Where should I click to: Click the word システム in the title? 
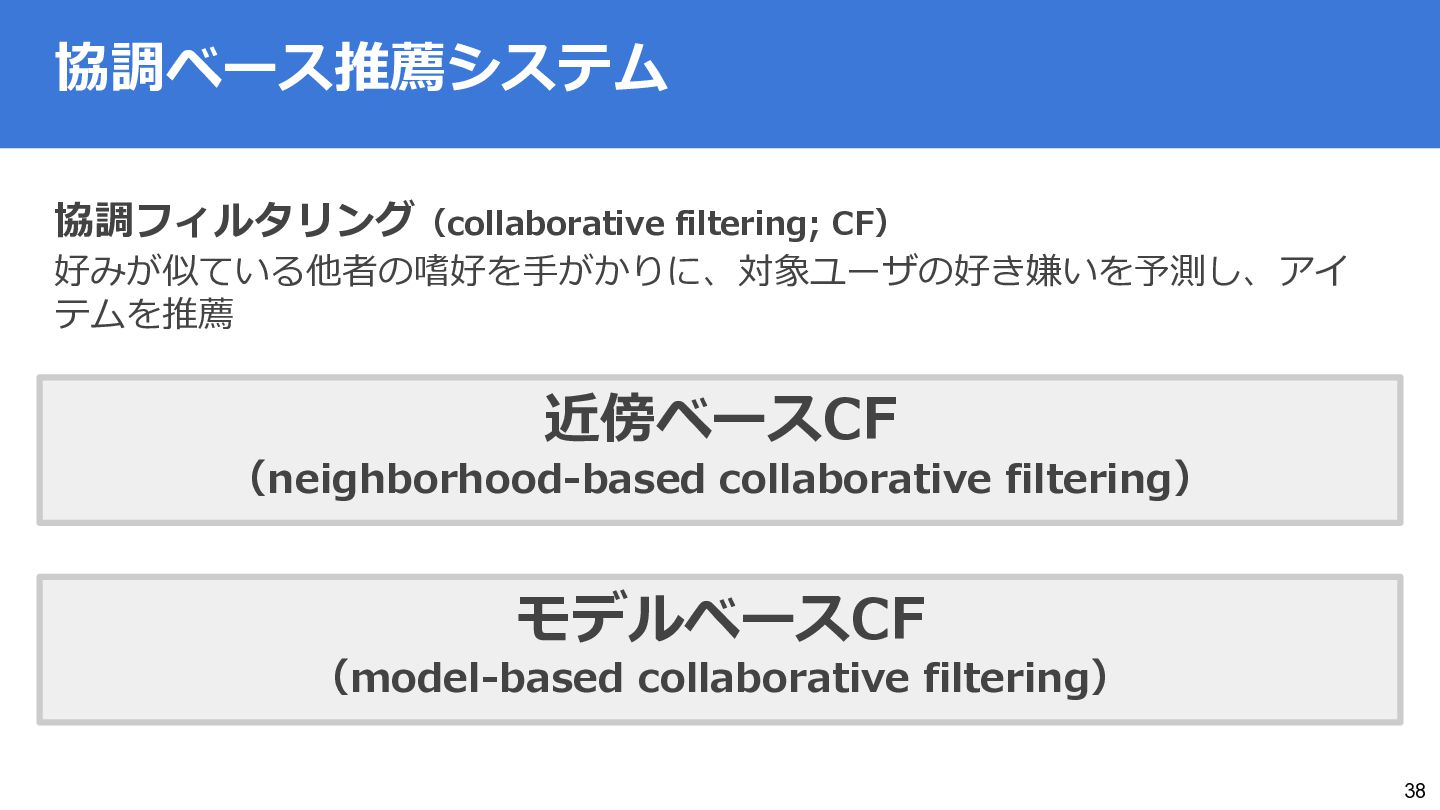(556, 69)
